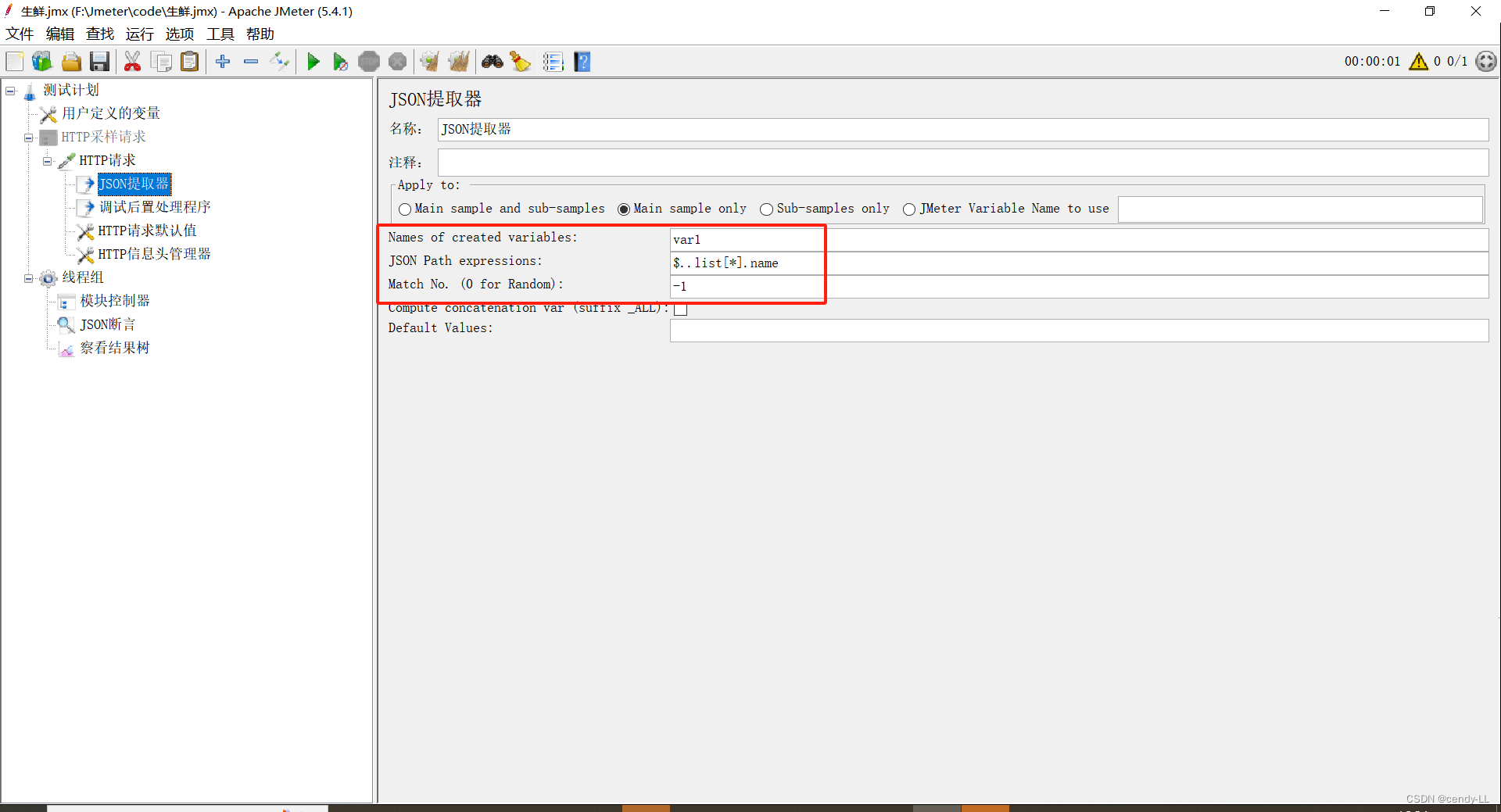
Task: Start test without pauses
Action: pyautogui.click(x=340, y=61)
